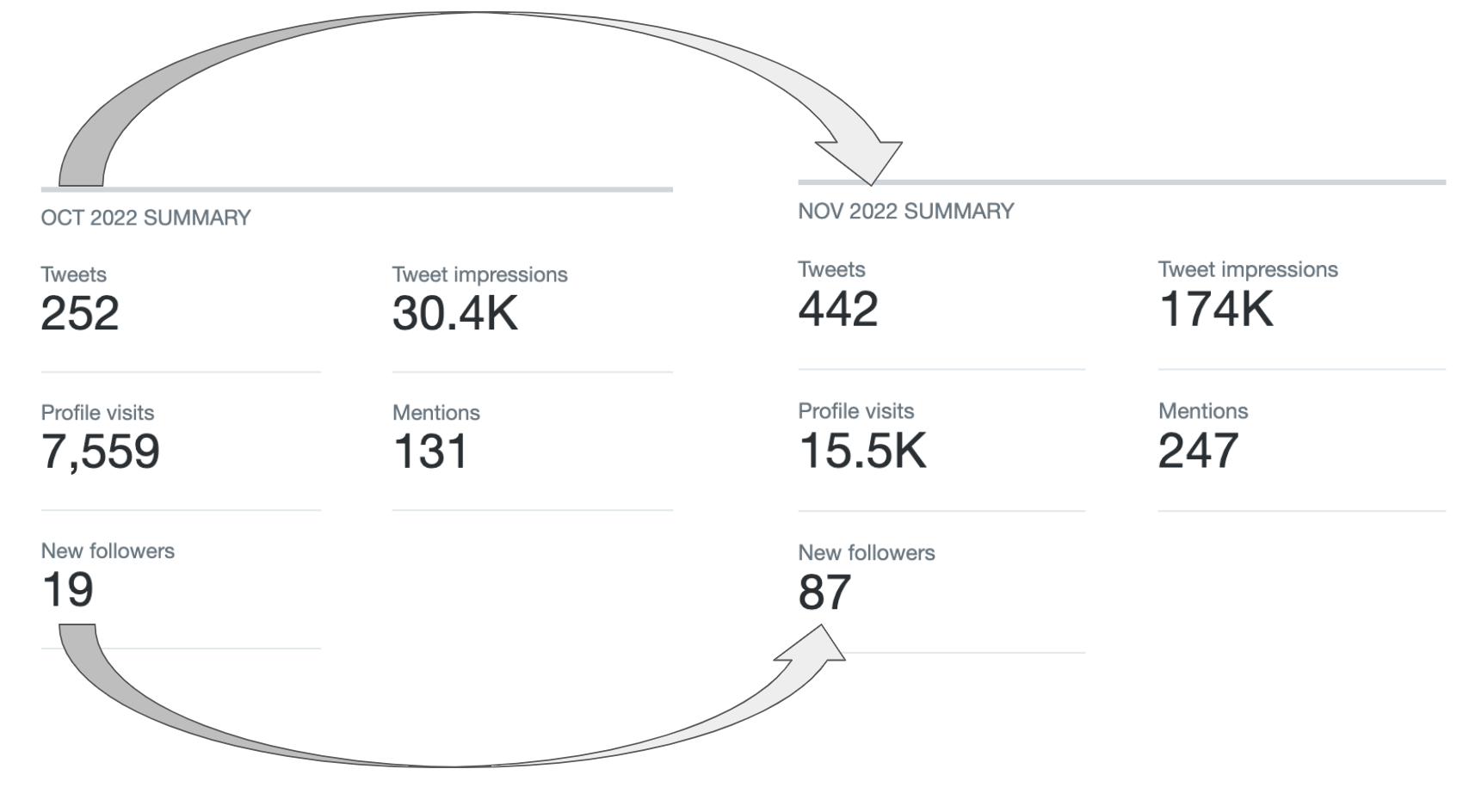Select the October Tweets count 252
Viewport: 1463px width, 812px height.
(80, 313)
